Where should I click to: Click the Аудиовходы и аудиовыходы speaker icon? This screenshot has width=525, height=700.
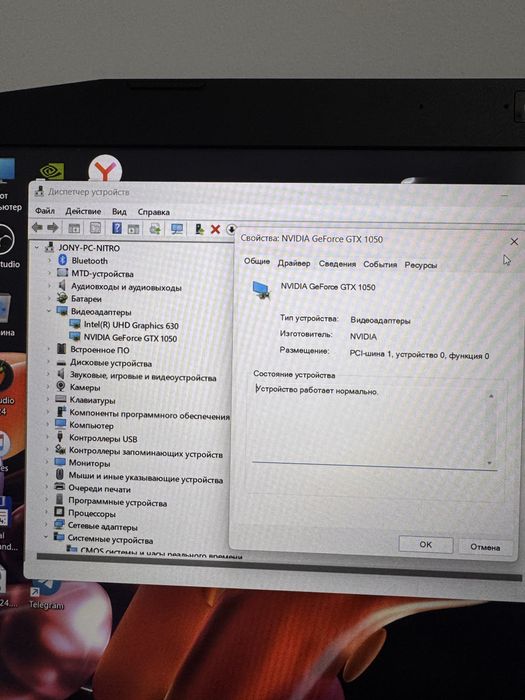pos(62,286)
